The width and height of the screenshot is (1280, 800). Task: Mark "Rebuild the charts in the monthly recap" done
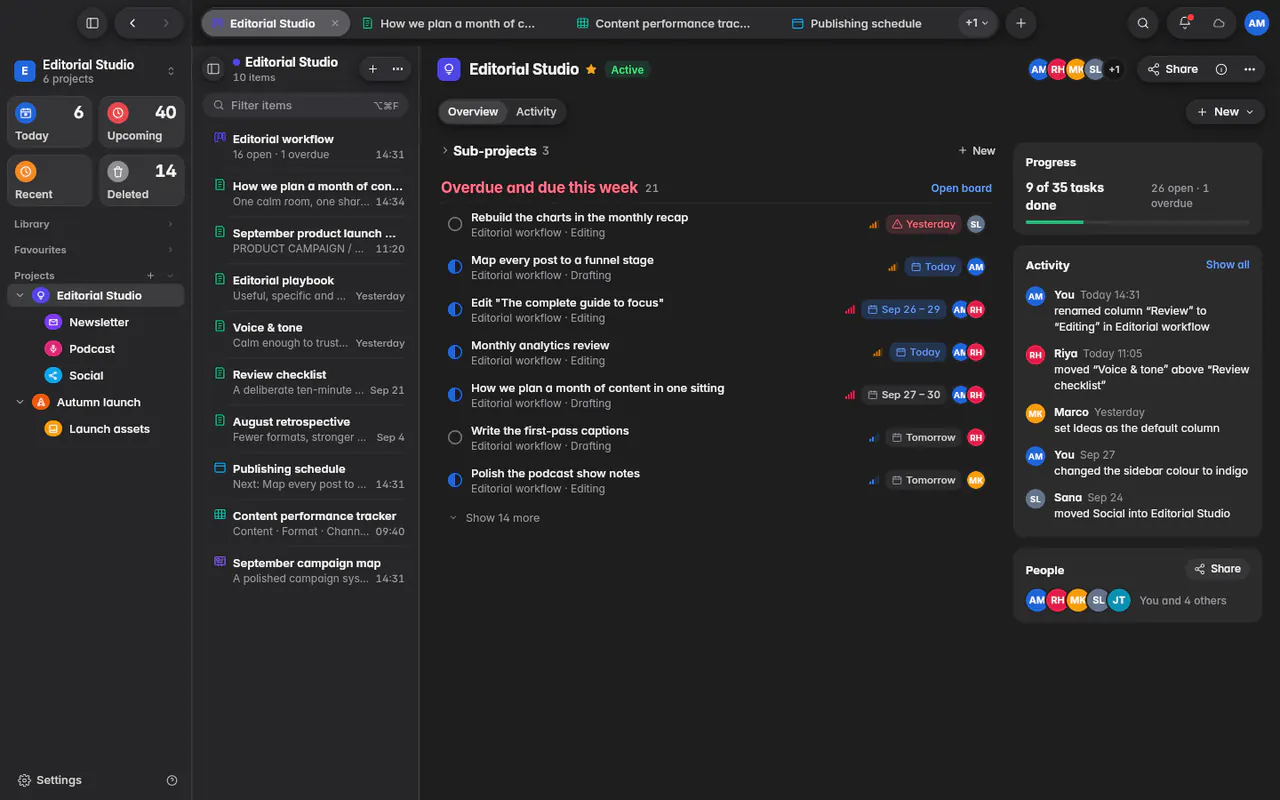(x=455, y=224)
